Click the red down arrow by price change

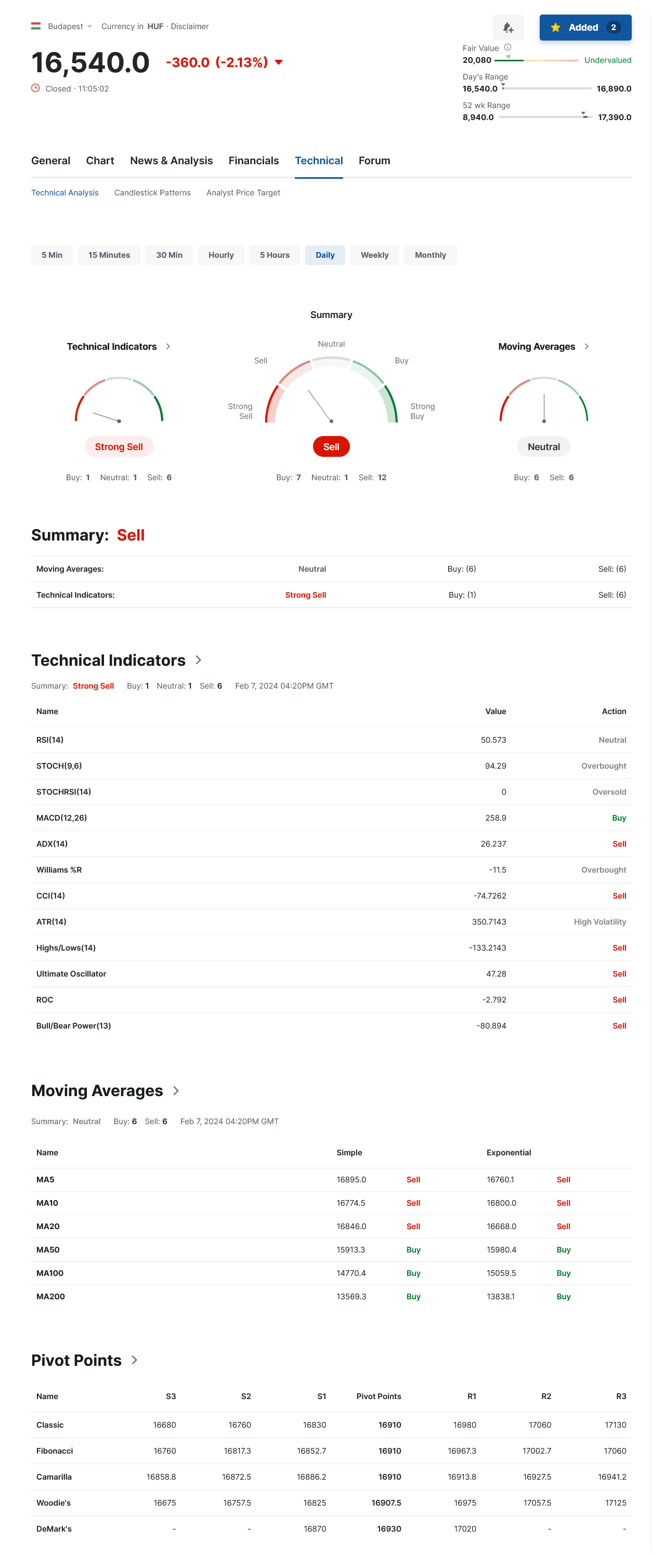click(279, 62)
